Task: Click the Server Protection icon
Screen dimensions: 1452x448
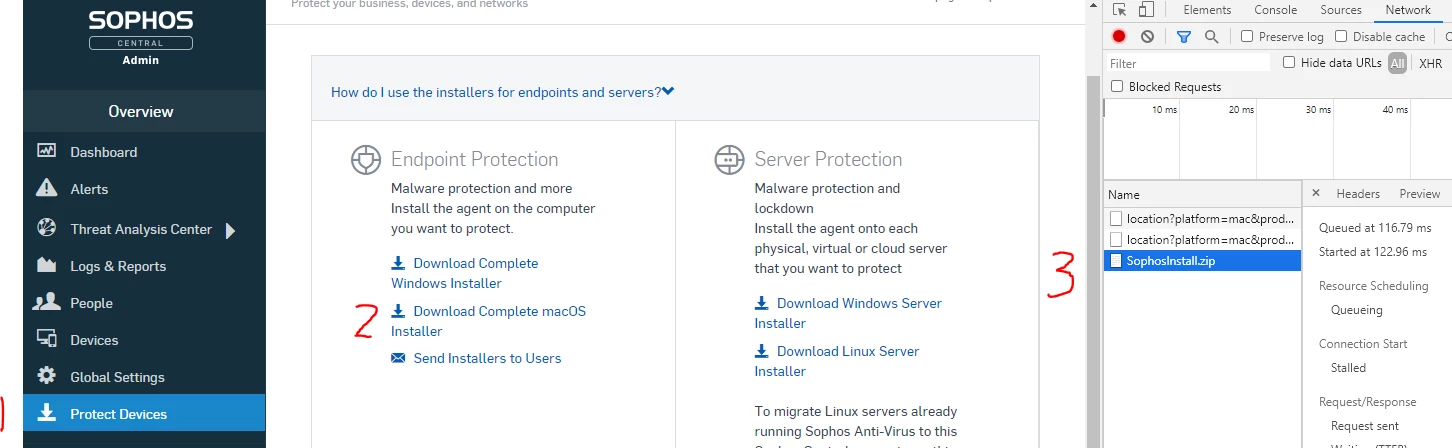Action: click(730, 159)
